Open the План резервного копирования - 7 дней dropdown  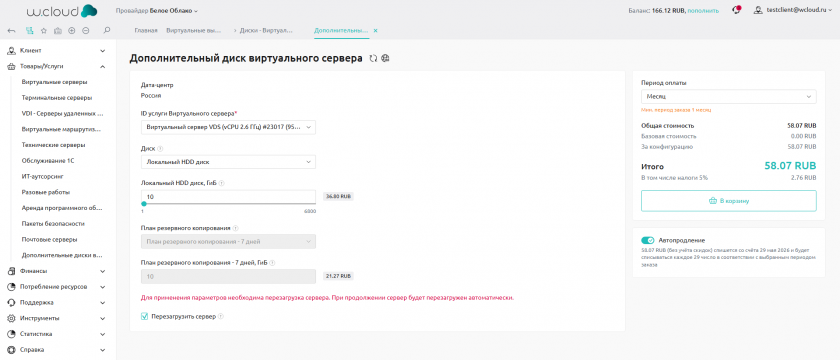[228, 242]
